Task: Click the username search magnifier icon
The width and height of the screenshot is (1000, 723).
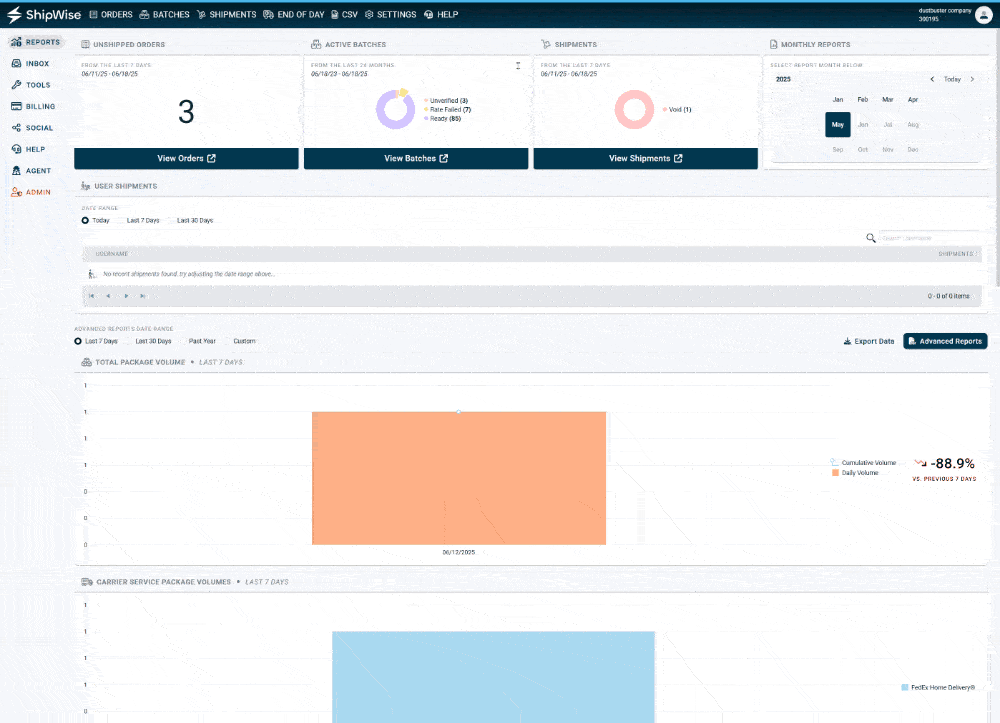Action: [x=871, y=238]
